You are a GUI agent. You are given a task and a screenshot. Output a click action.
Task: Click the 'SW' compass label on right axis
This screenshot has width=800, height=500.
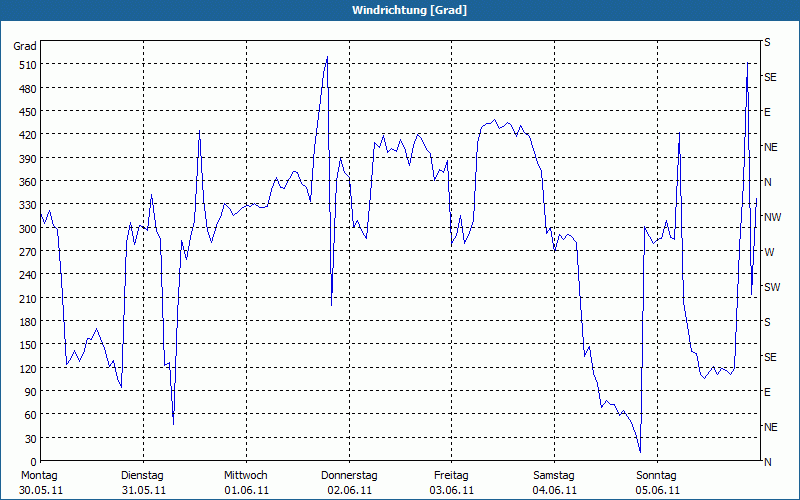(x=772, y=287)
